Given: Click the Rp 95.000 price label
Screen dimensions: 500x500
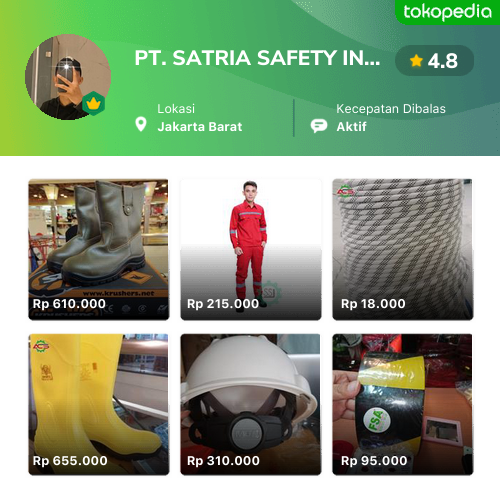Looking at the screenshot, I should pyautogui.click(x=374, y=461).
